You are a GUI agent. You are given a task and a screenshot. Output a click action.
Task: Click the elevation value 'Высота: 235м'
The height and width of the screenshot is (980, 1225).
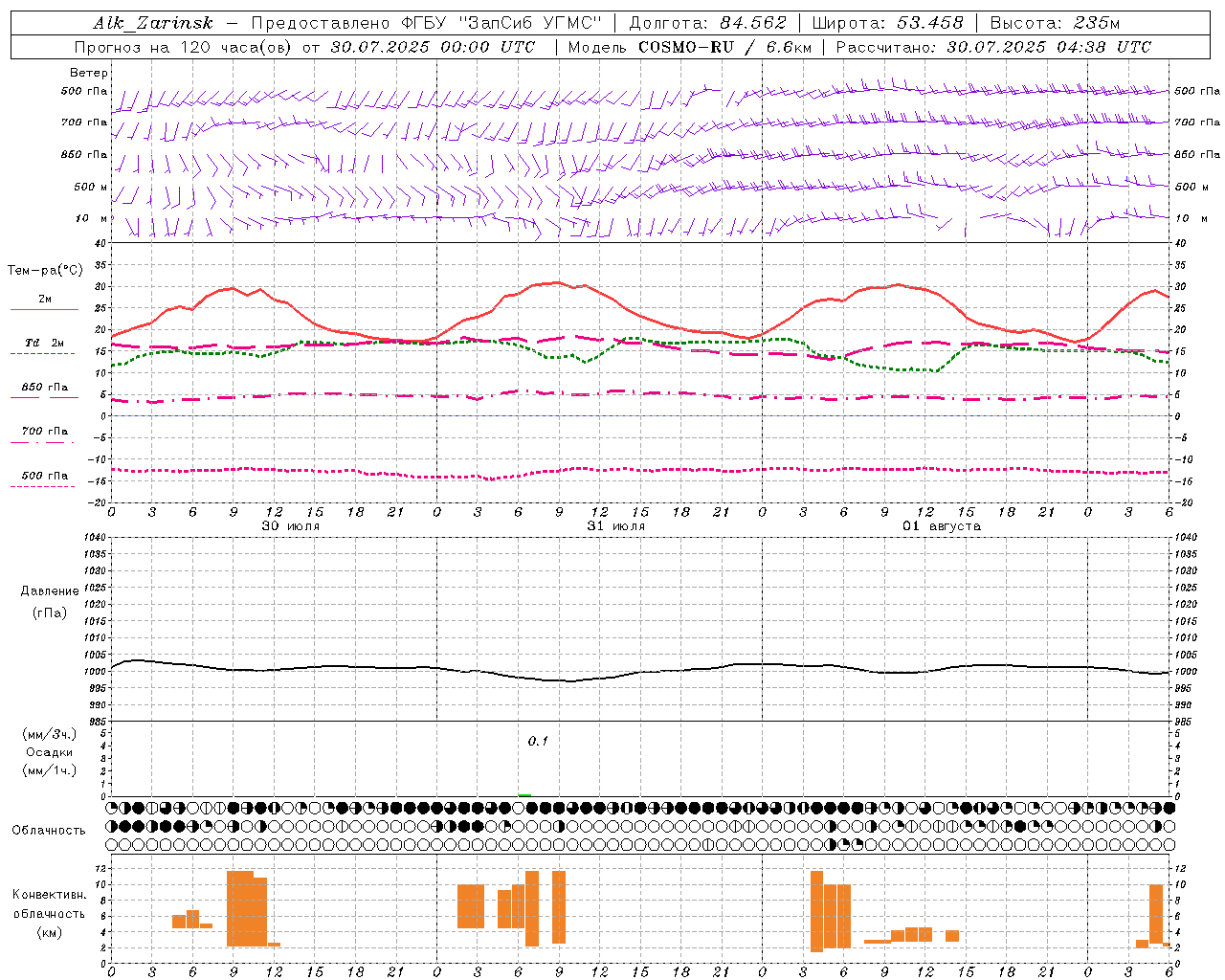1055,23
